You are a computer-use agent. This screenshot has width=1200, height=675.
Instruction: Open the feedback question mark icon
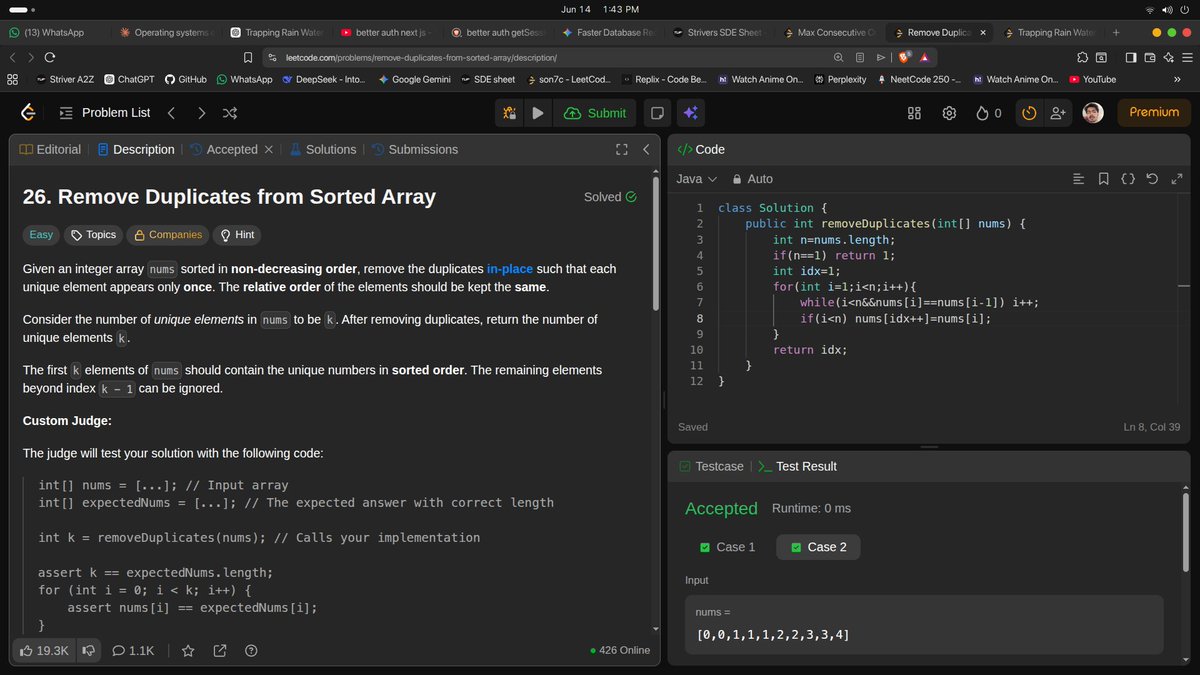(251, 650)
